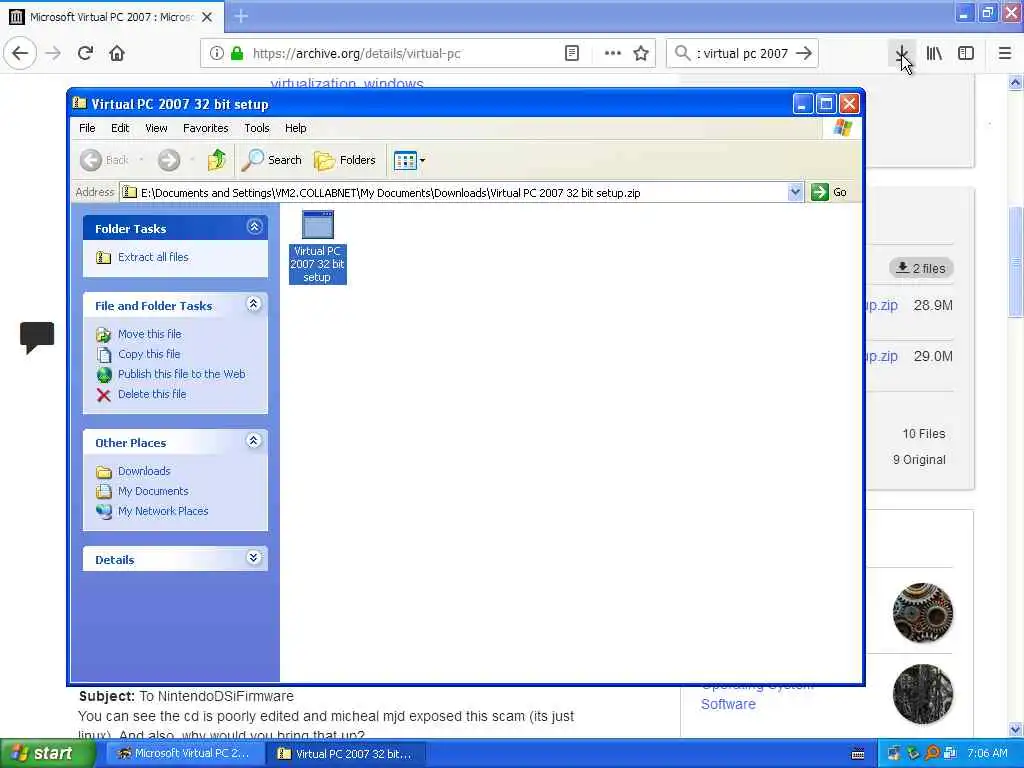Click the Firefox search box
Image resolution: width=1024 pixels, height=768 pixels.
741,54
